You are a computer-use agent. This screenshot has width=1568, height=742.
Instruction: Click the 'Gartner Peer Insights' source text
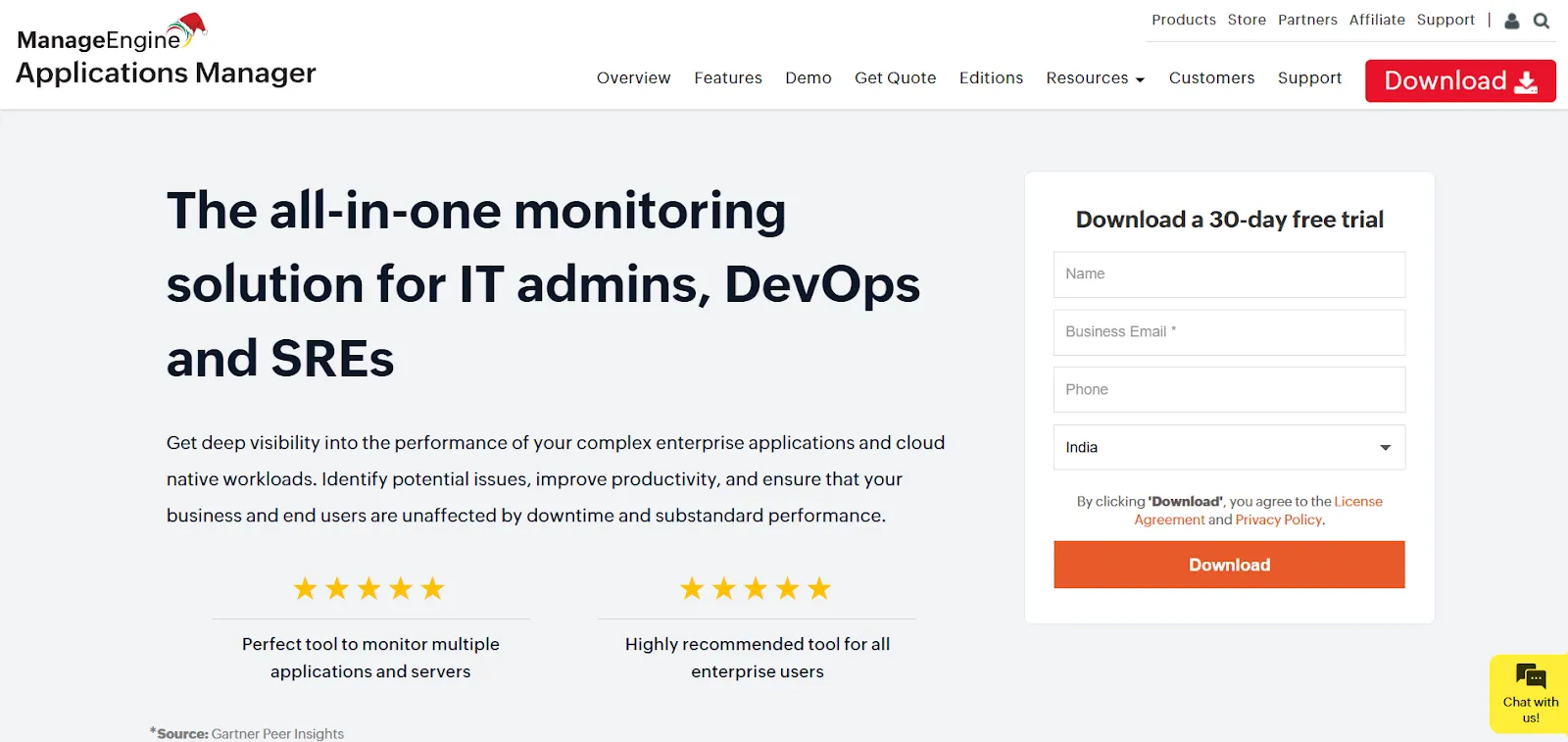click(x=277, y=733)
